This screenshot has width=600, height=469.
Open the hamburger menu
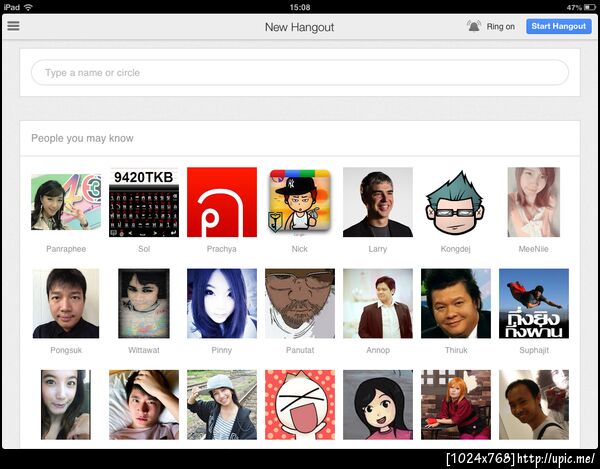[13, 26]
